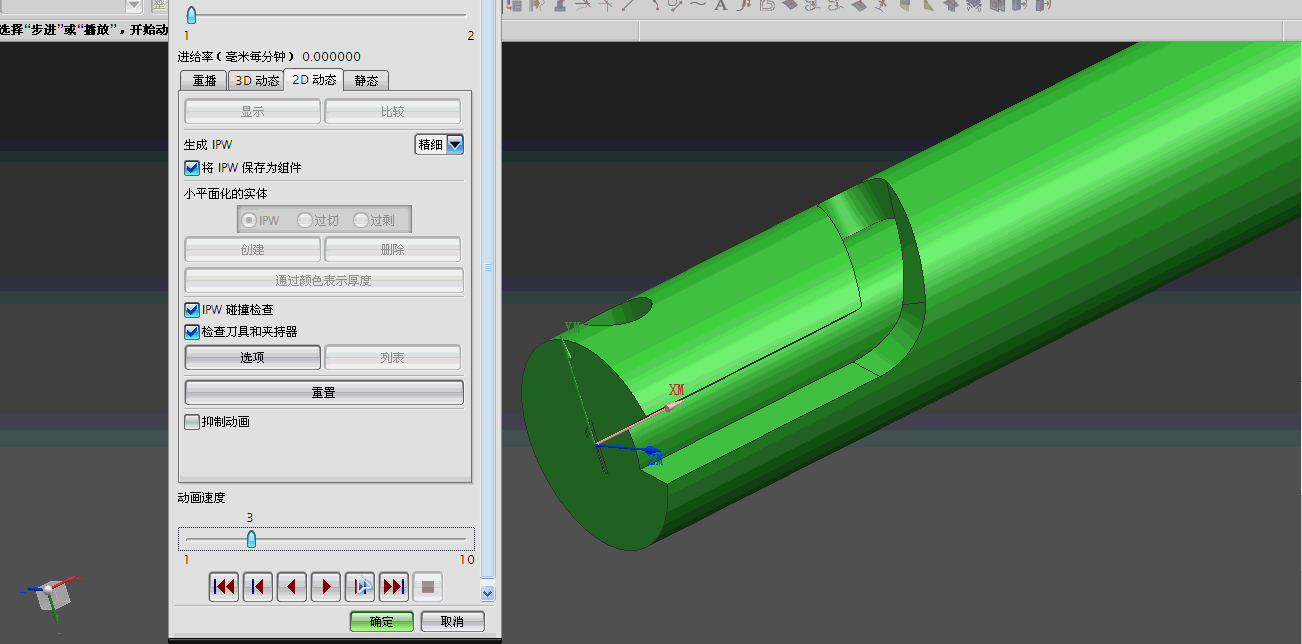
Task: Select the 过剩 radio button
Action: pos(361,220)
